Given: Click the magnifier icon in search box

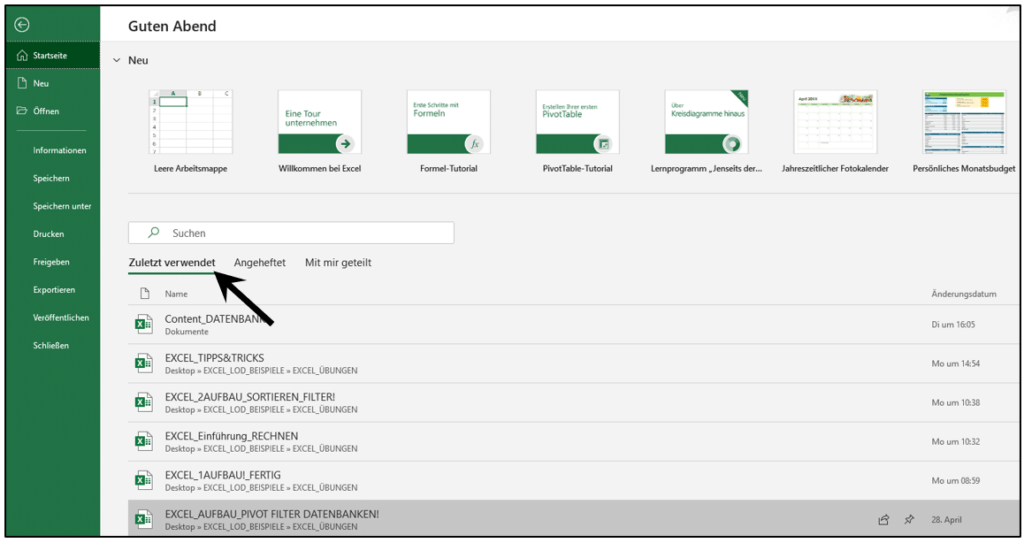Looking at the screenshot, I should [153, 233].
